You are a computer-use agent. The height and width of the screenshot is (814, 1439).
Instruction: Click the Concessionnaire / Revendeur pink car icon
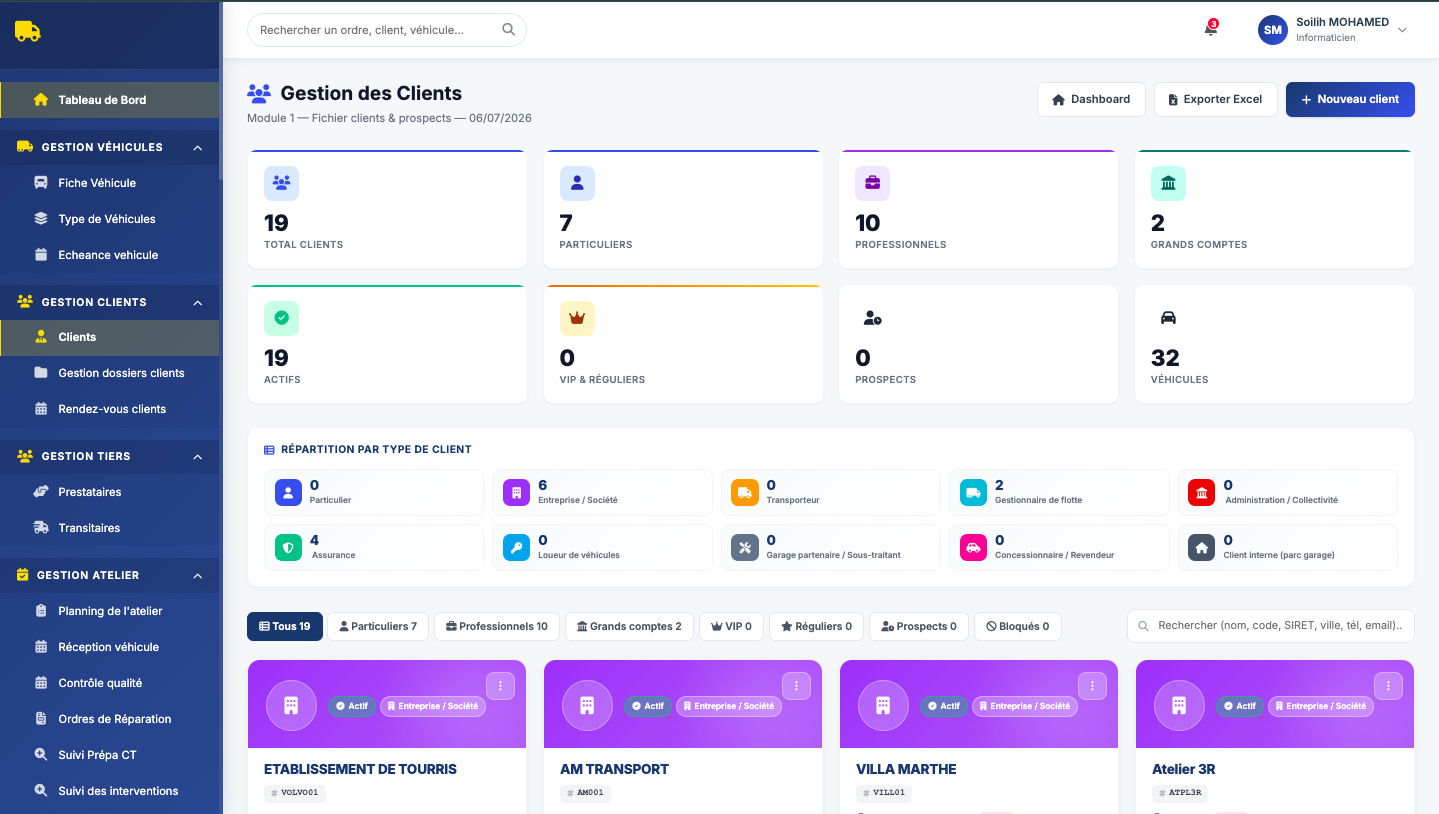pyautogui.click(x=974, y=547)
